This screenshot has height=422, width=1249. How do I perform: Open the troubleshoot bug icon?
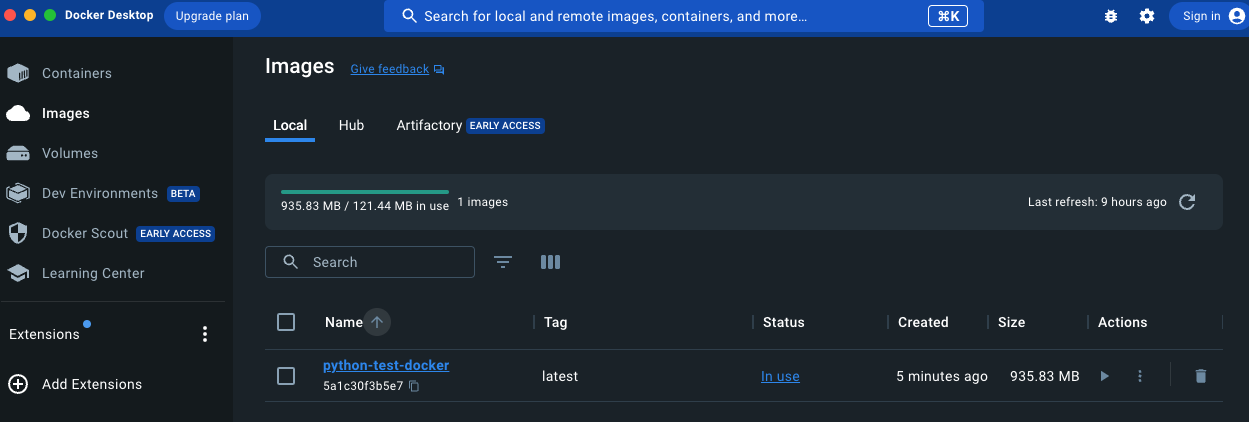[1111, 16]
